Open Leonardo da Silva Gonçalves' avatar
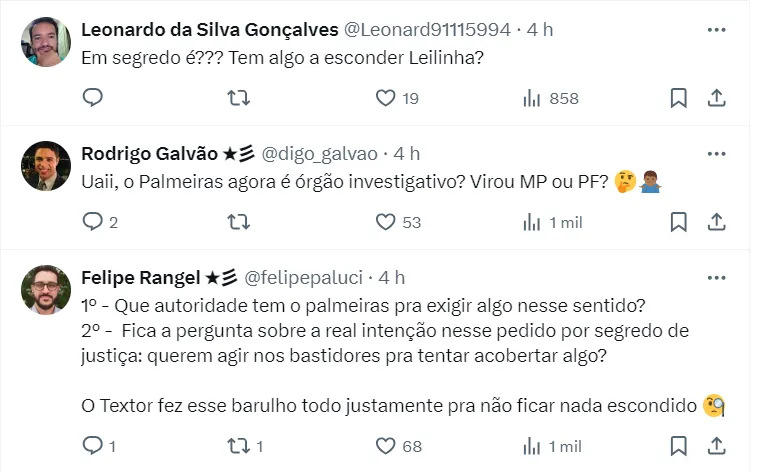The image size is (763, 472). (46, 42)
